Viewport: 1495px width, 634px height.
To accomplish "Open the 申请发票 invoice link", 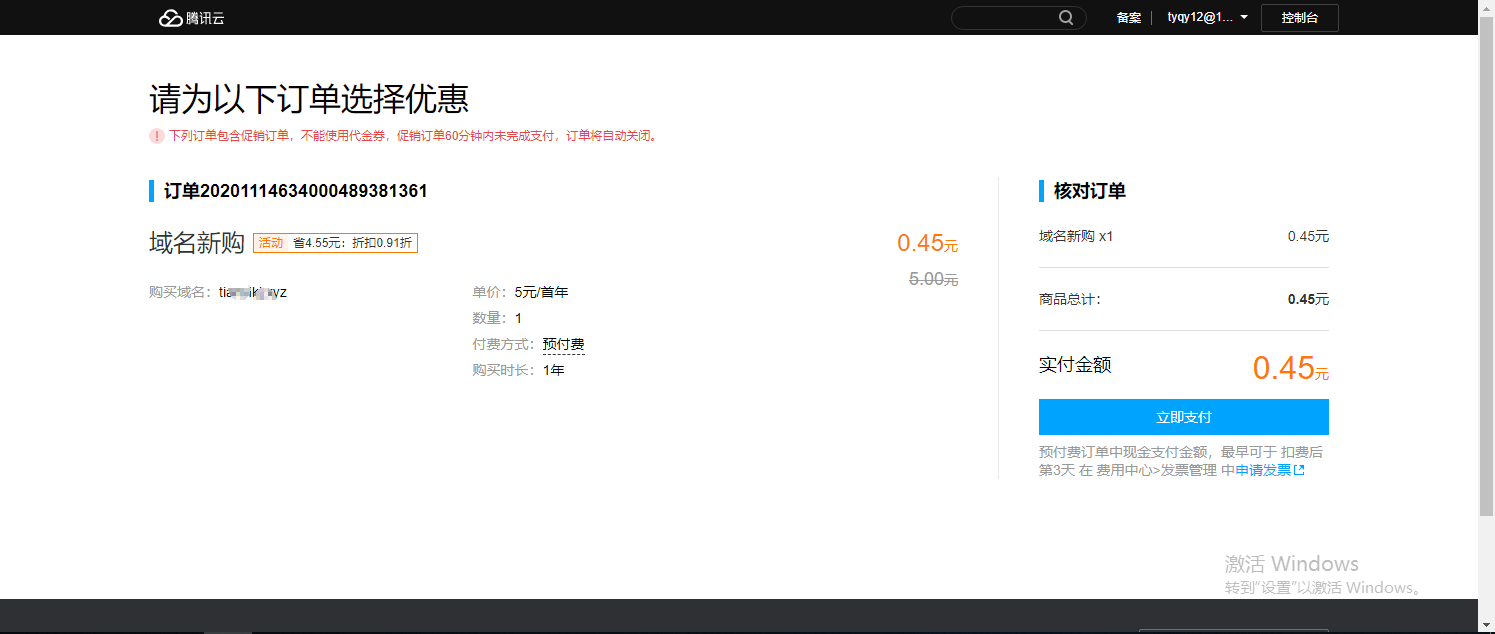I will 1265,468.
